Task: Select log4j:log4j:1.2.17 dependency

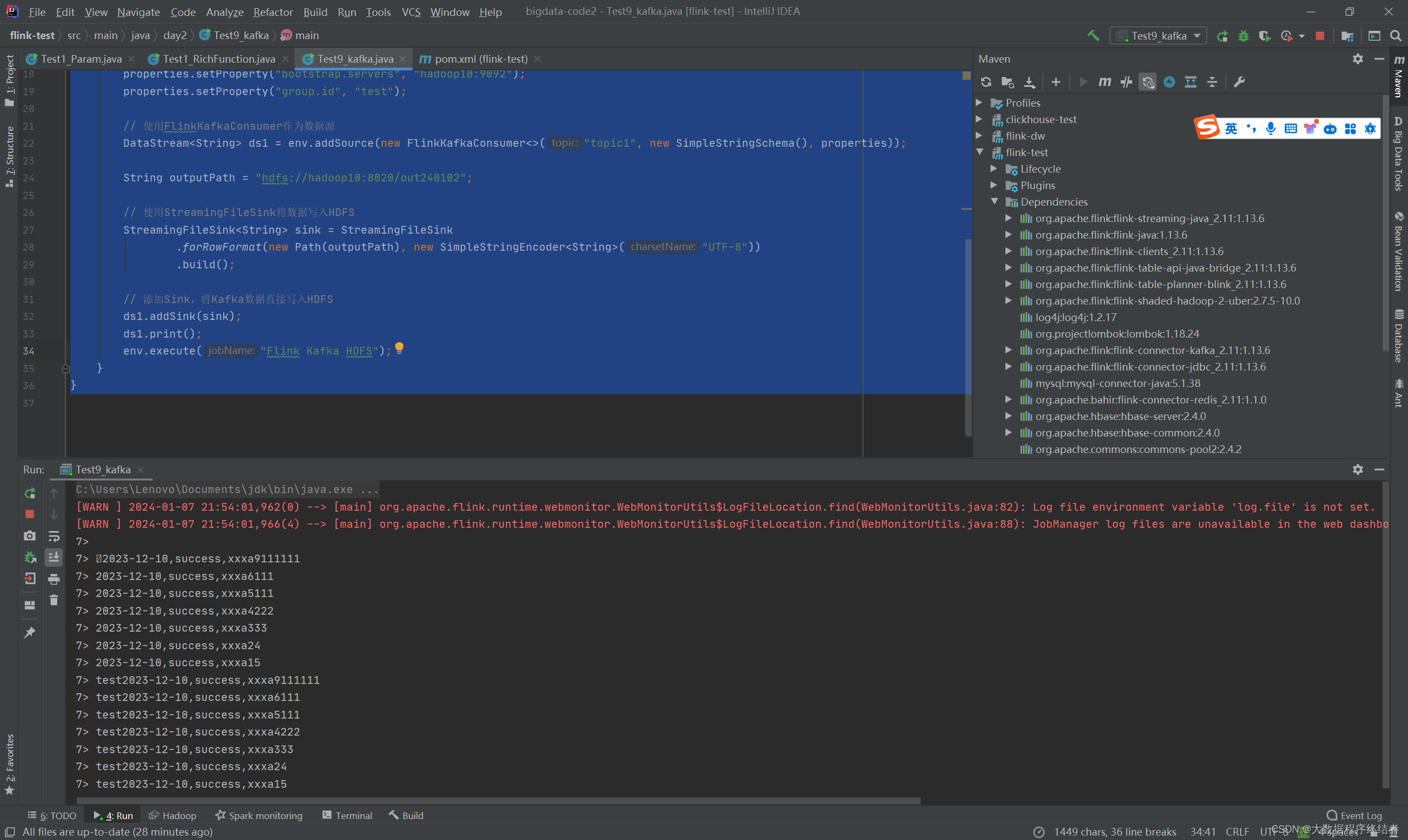Action: [x=1076, y=317]
